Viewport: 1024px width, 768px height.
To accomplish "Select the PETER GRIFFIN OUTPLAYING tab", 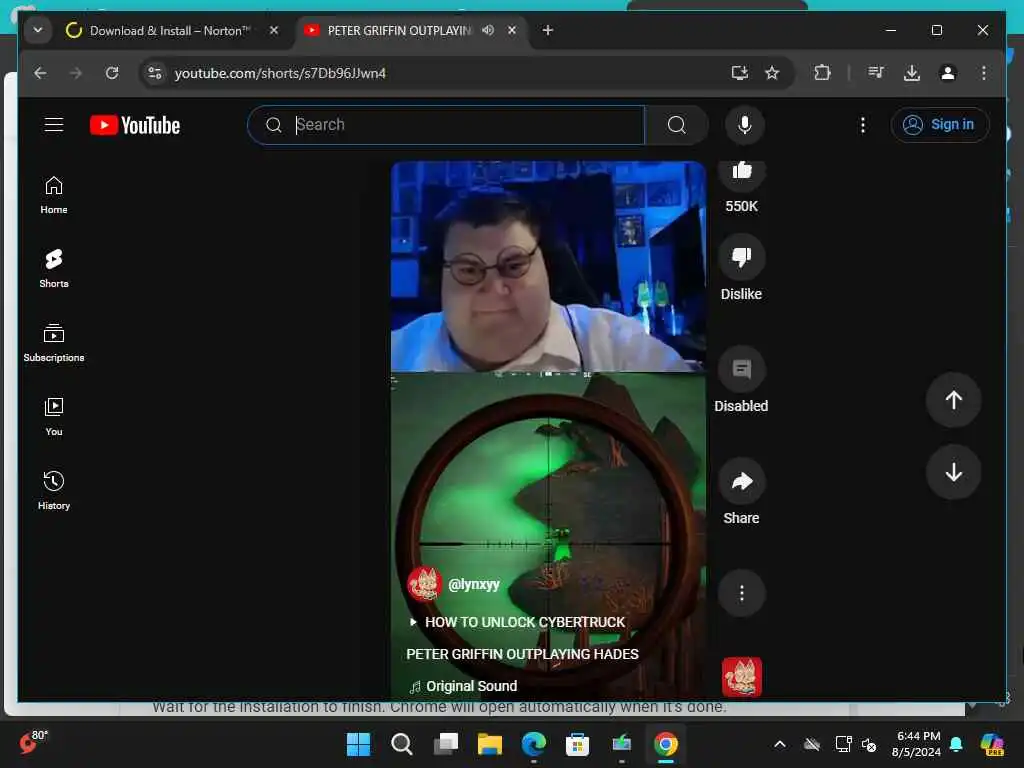I will [x=398, y=31].
